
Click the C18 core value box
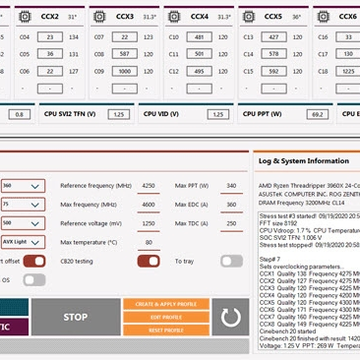[x=348, y=71]
